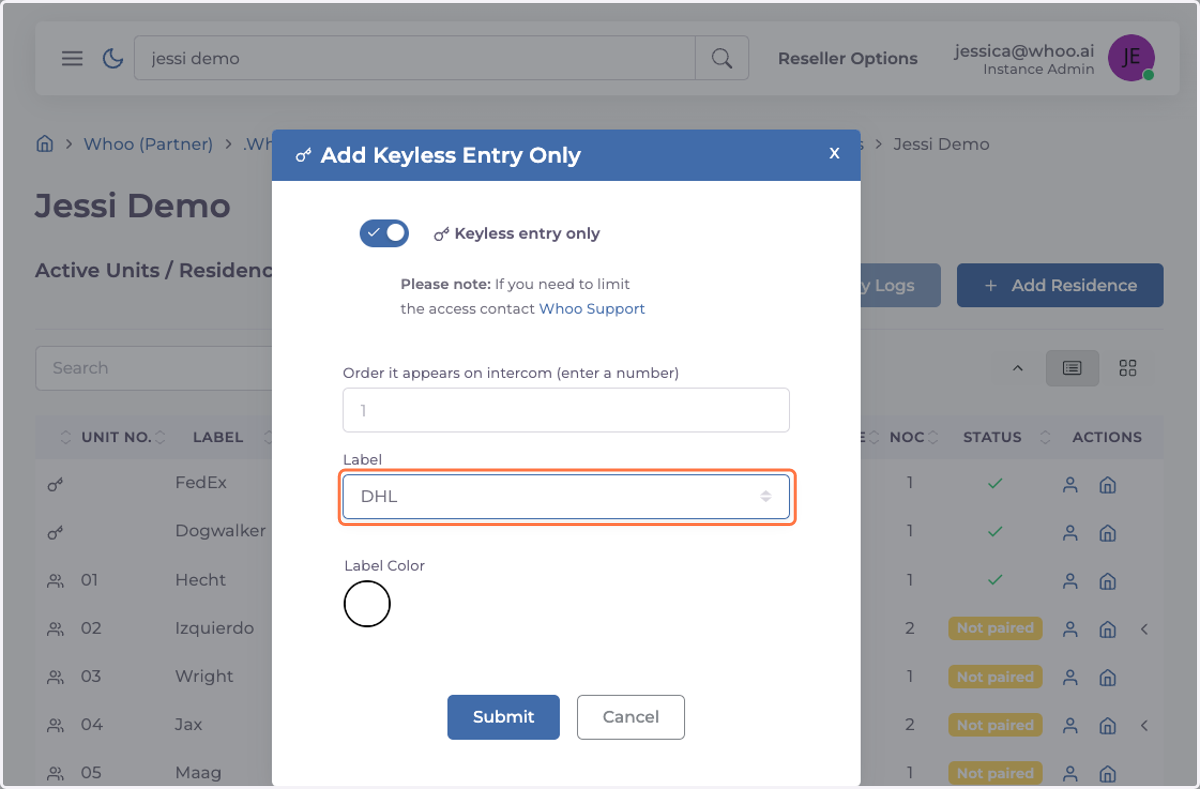Click the Whoo (Partner) breadcrumb
This screenshot has height=789, width=1200.
[x=148, y=144]
